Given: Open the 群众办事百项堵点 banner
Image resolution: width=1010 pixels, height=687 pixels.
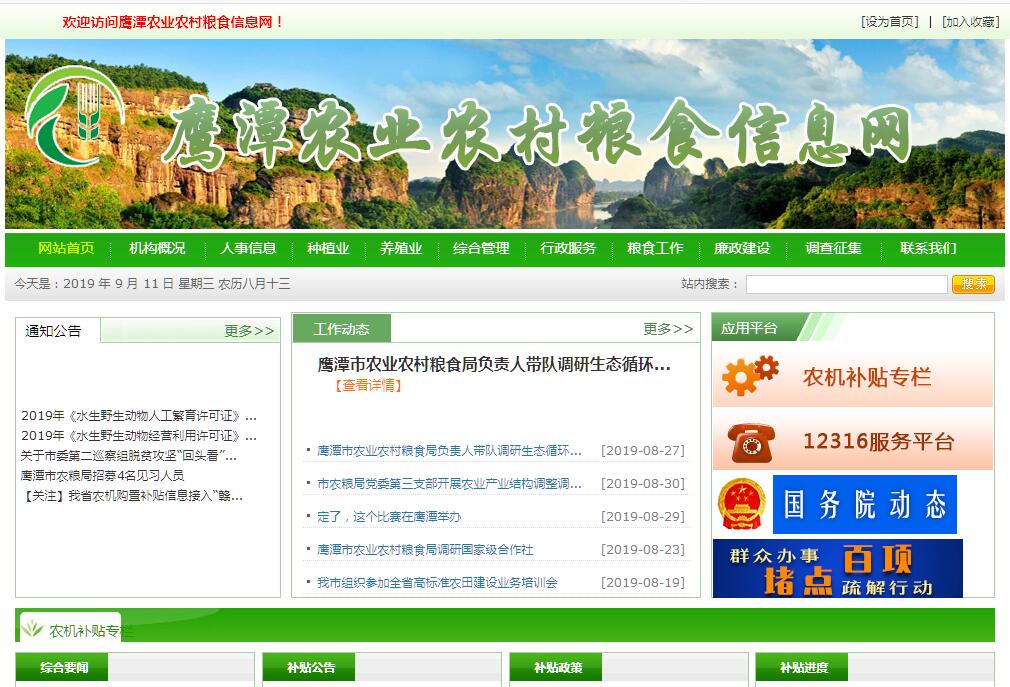Looking at the screenshot, I should [837, 568].
